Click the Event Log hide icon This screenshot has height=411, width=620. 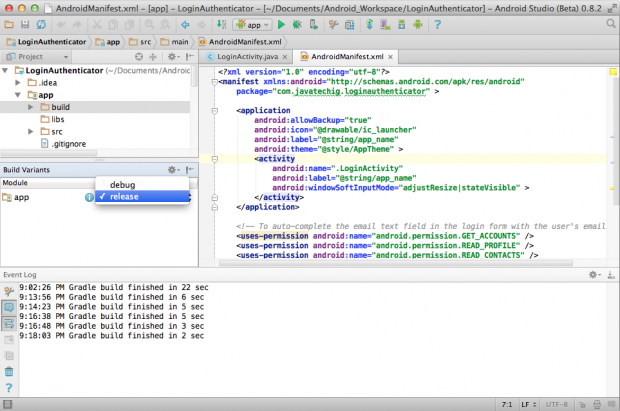click(611, 275)
